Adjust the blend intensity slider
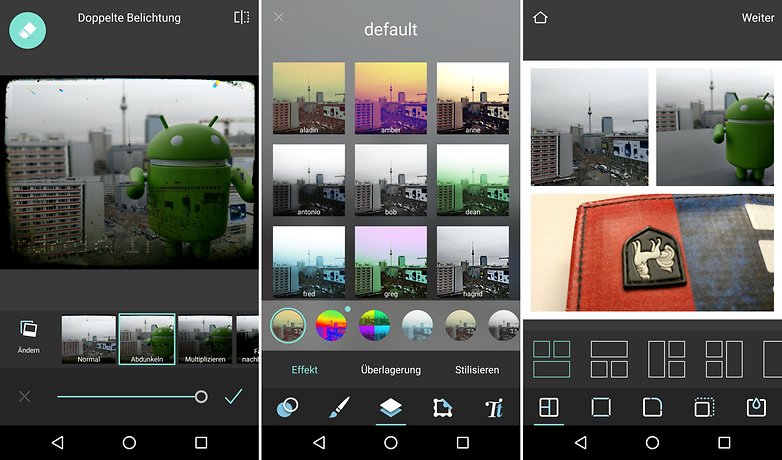This screenshot has height=460, width=782. click(132, 397)
